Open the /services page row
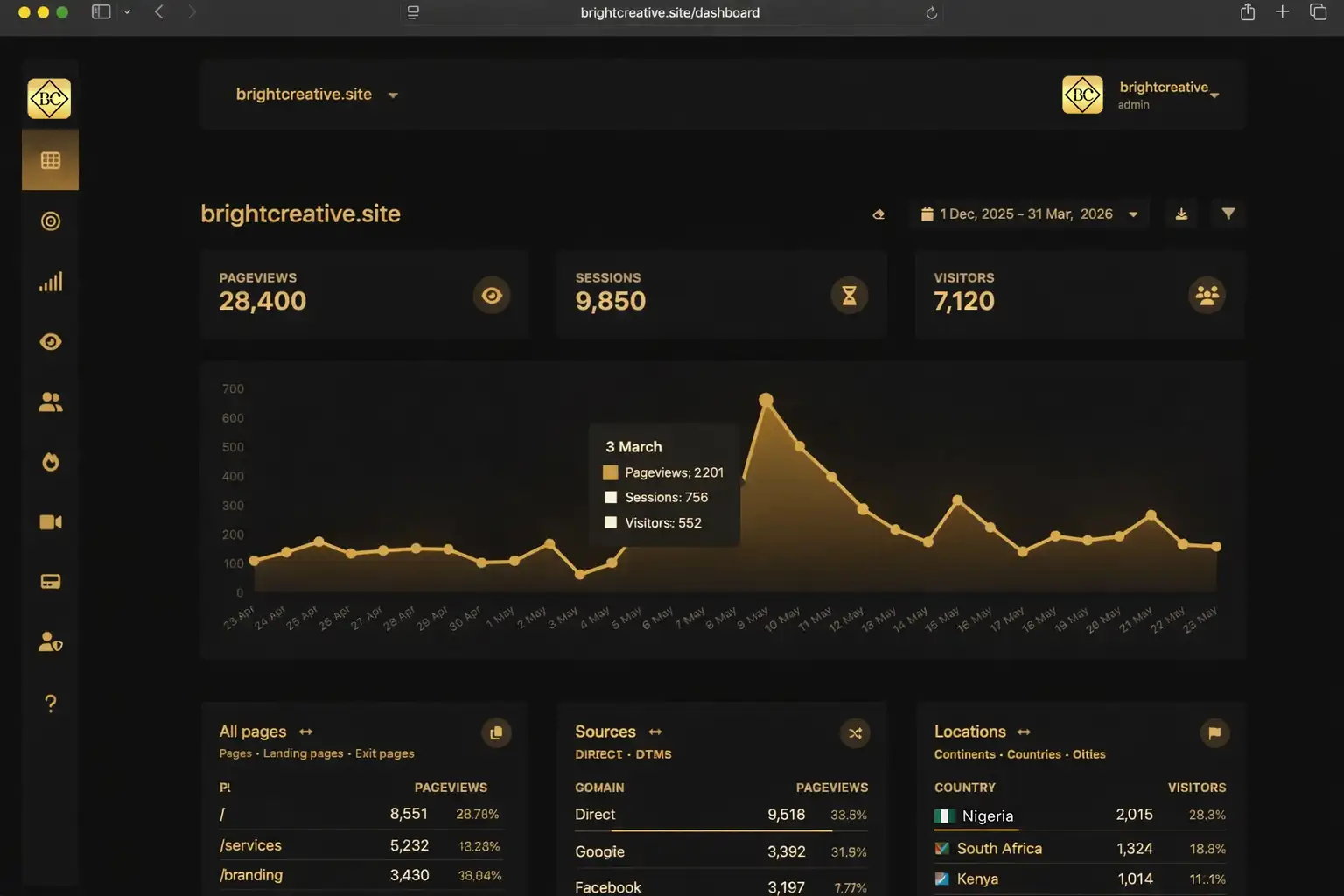 tap(360, 845)
